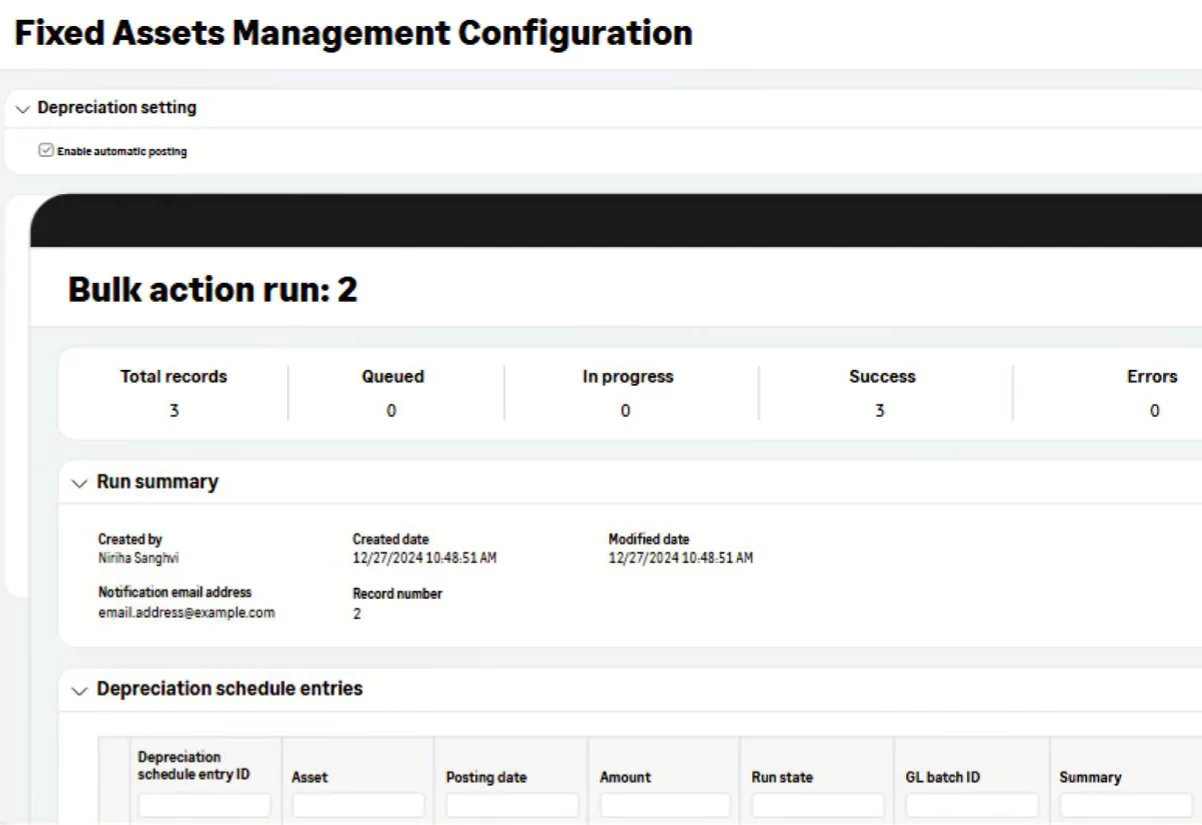Select the Total records count
This screenshot has height=825, width=1202.
coord(174,411)
